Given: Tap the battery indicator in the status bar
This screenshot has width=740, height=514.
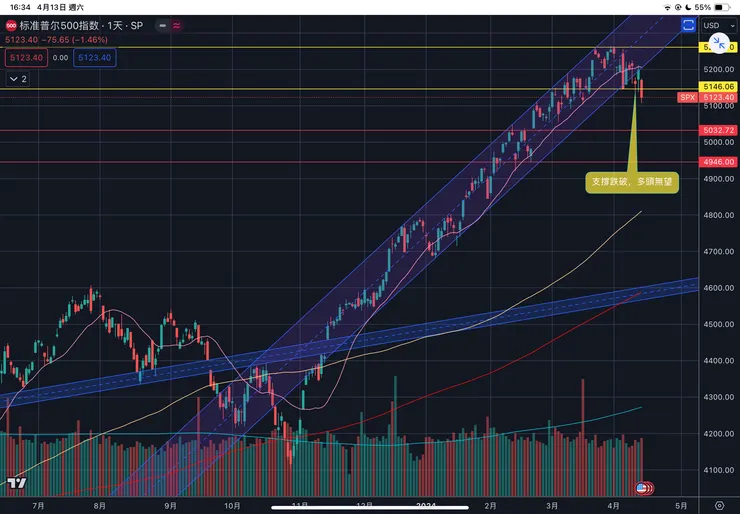Looking at the screenshot, I should click(x=722, y=7).
